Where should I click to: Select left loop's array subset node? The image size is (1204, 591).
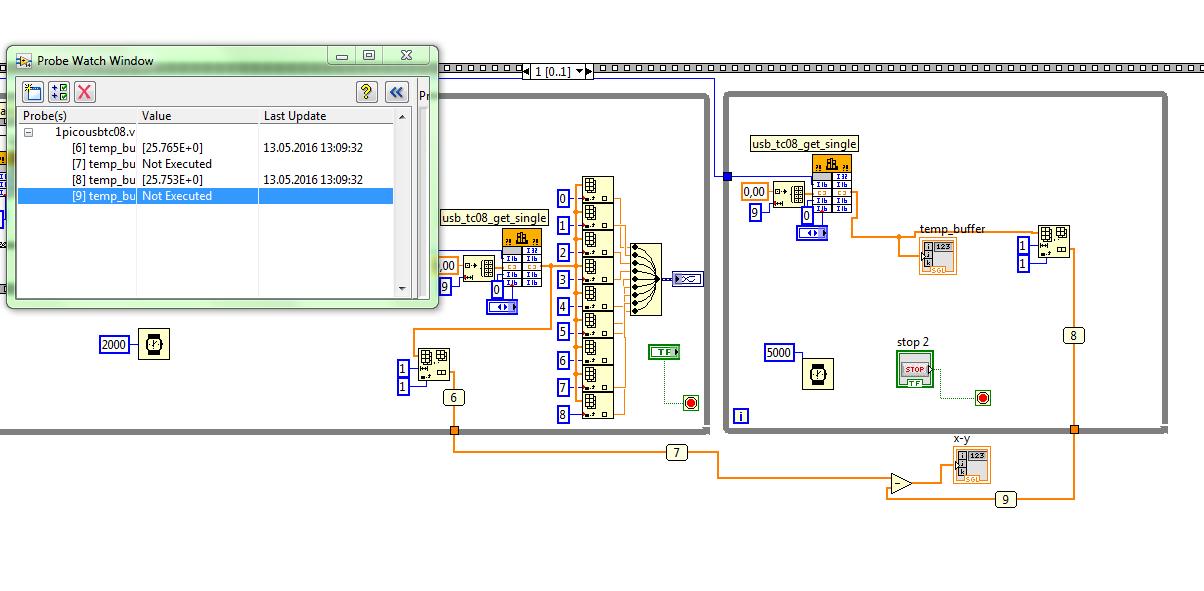(433, 365)
